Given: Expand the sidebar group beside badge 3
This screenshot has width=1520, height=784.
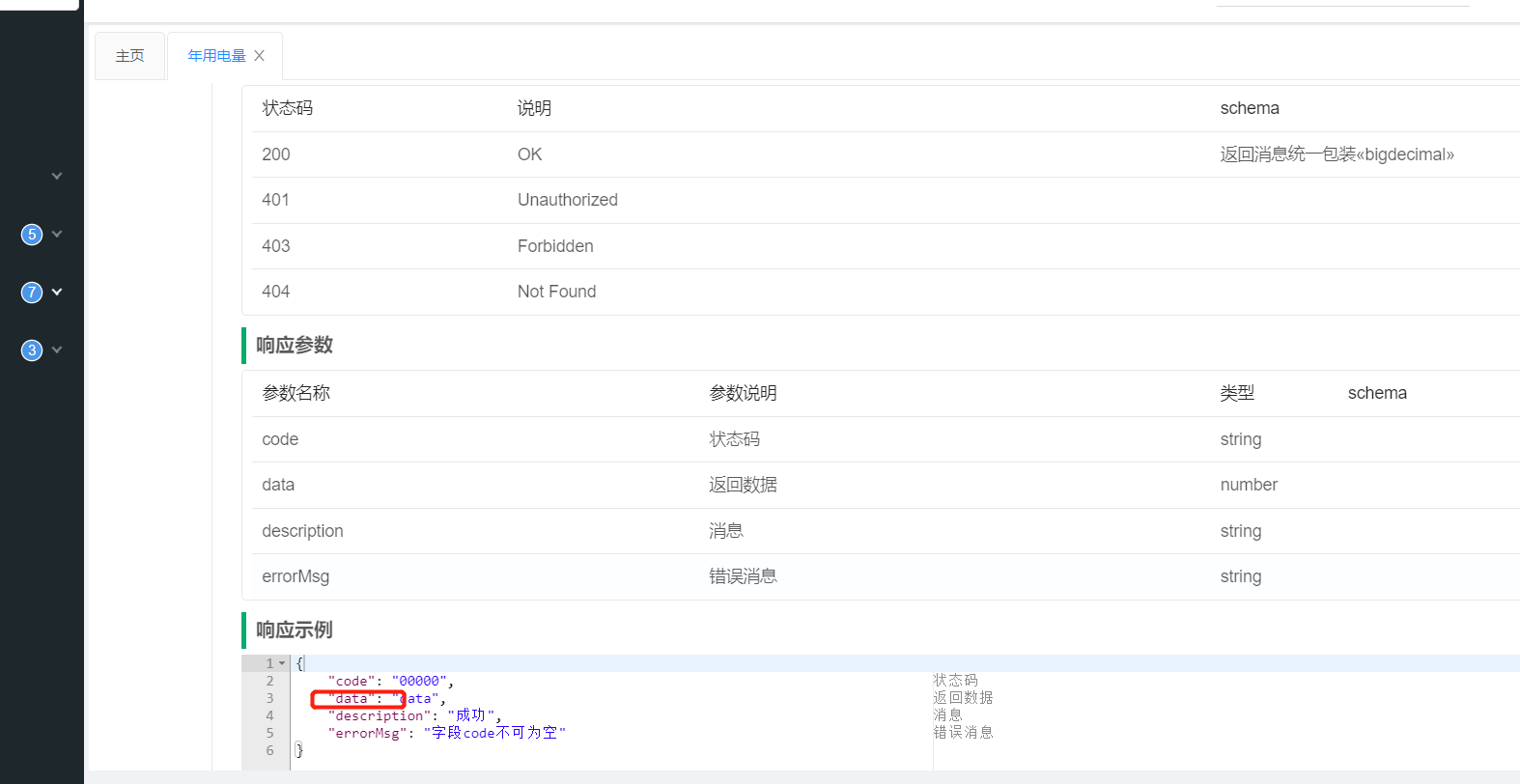Looking at the screenshot, I should [57, 350].
